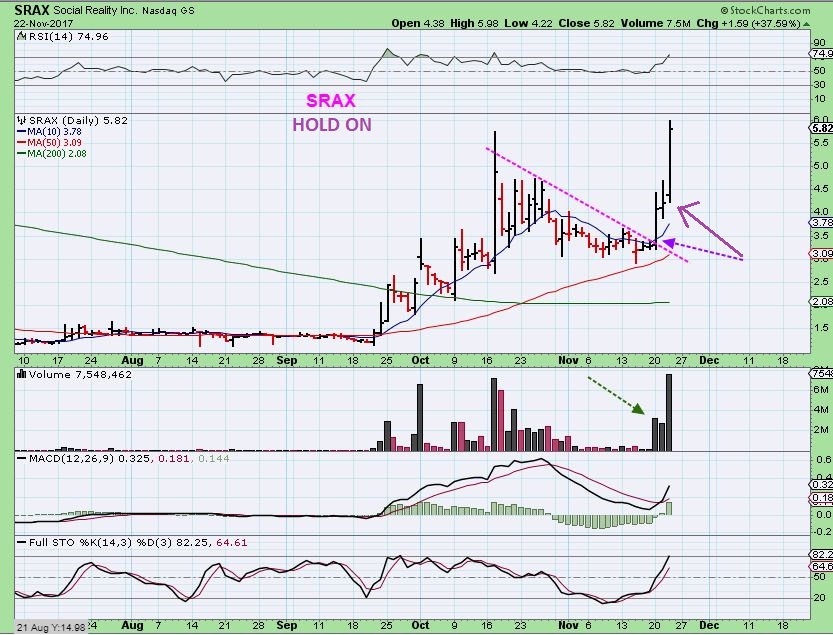The image size is (833, 635).
Task: Click the 50 level on stochastic axis
Action: pyautogui.click(x=819, y=577)
